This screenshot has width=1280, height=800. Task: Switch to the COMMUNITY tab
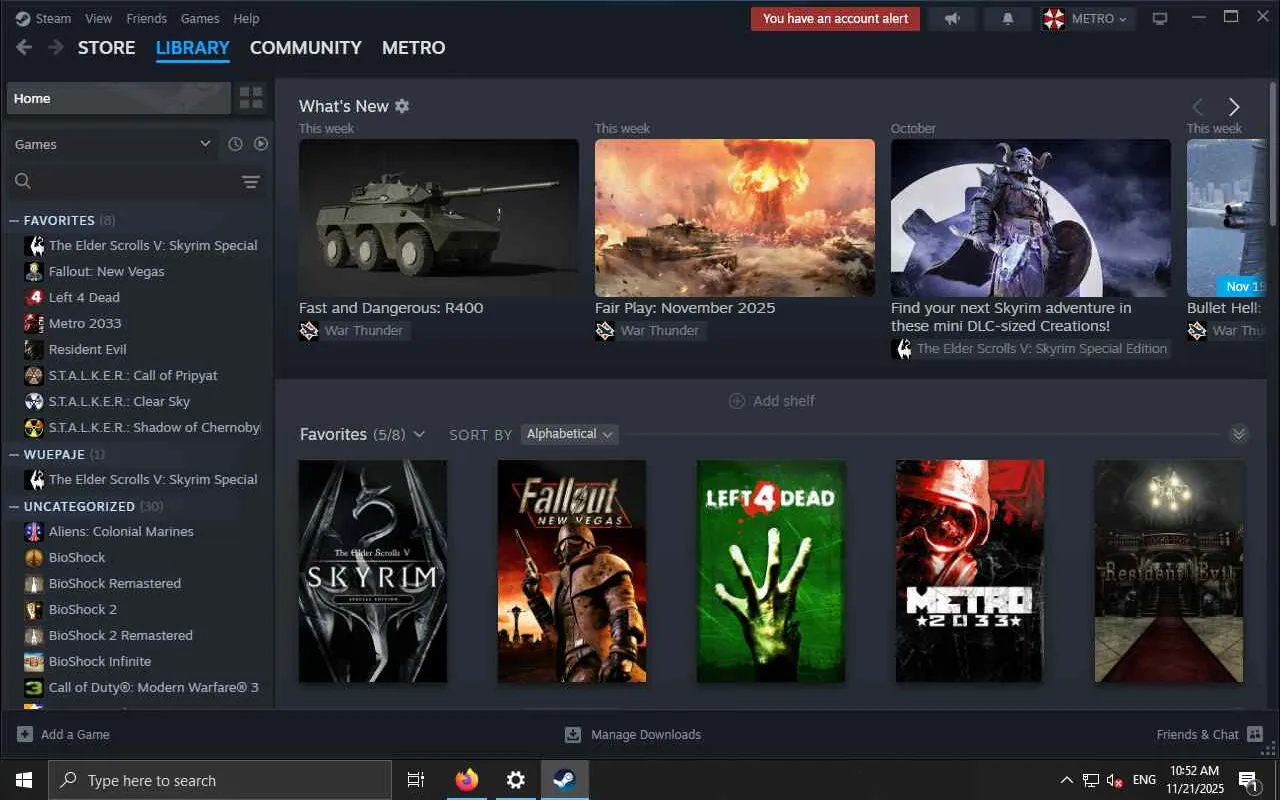[306, 48]
